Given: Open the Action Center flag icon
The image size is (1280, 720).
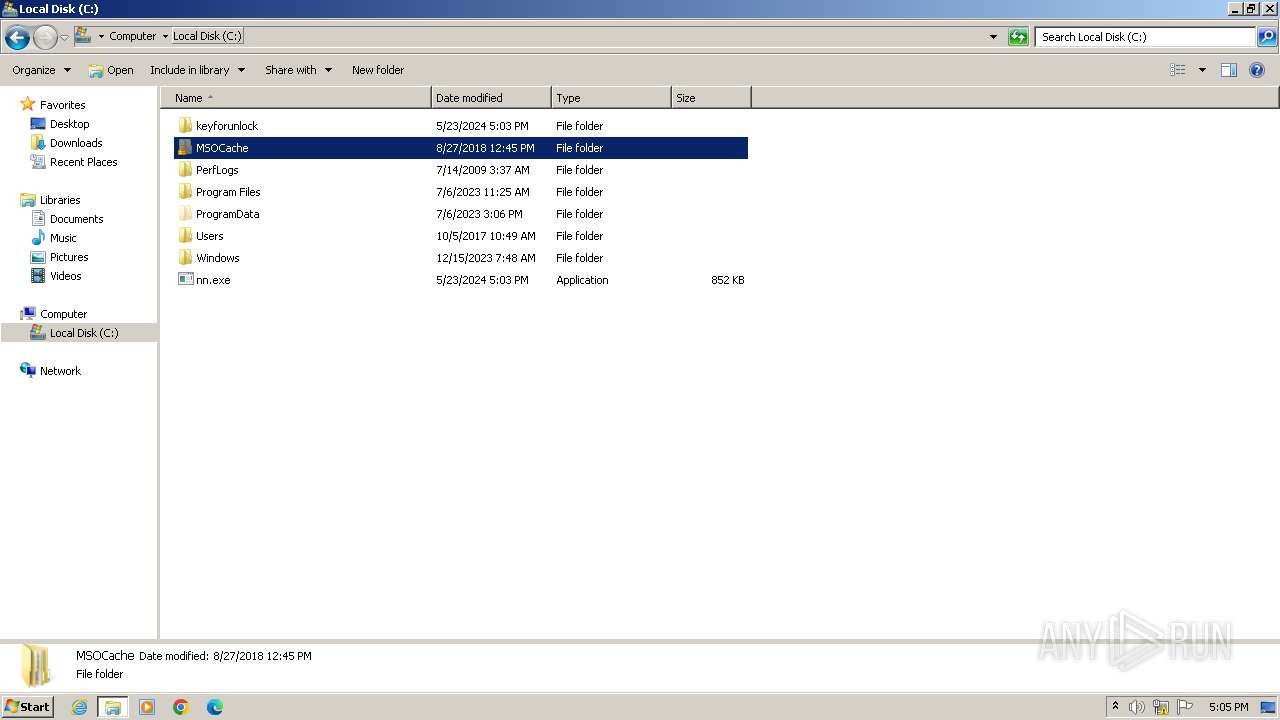Looking at the screenshot, I should 1185,707.
